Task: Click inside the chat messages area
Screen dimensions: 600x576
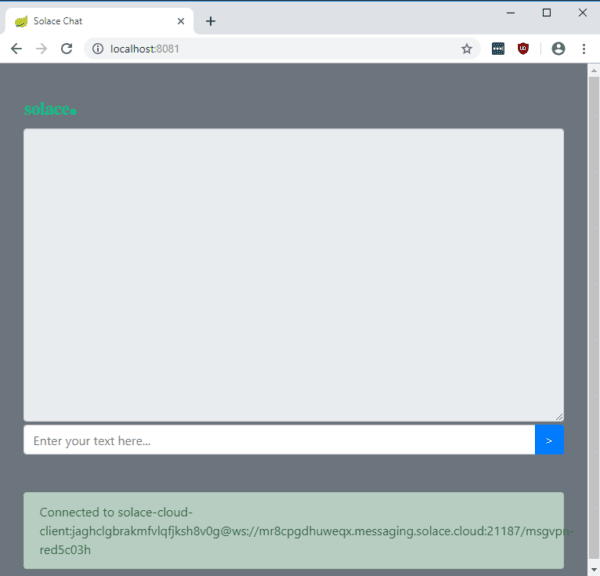Action: (293, 275)
